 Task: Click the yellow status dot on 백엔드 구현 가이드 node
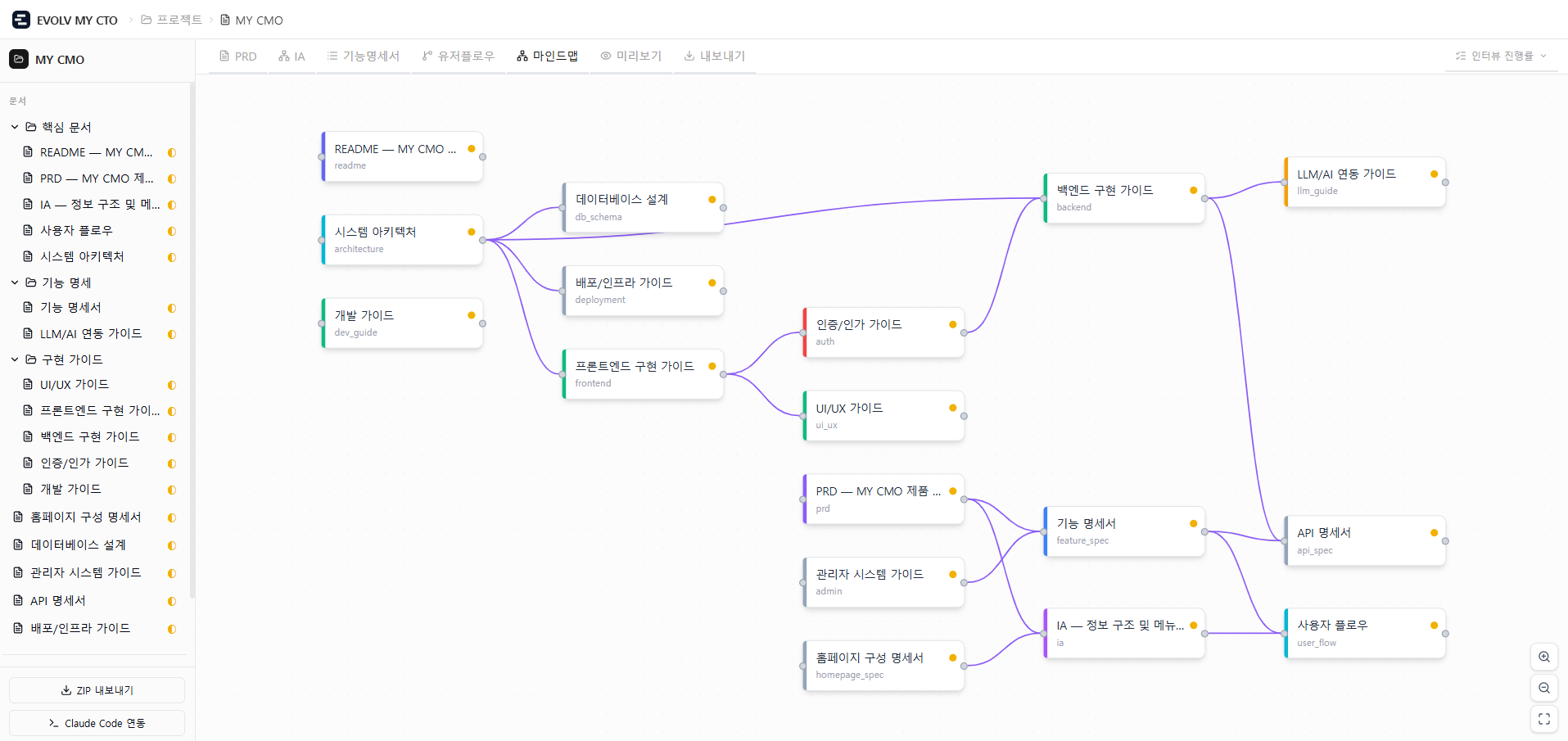pos(1193,190)
